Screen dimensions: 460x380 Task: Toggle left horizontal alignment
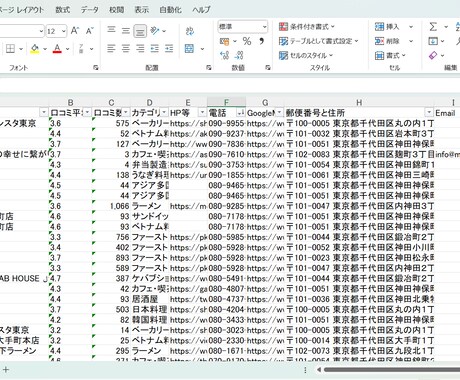coord(111,49)
